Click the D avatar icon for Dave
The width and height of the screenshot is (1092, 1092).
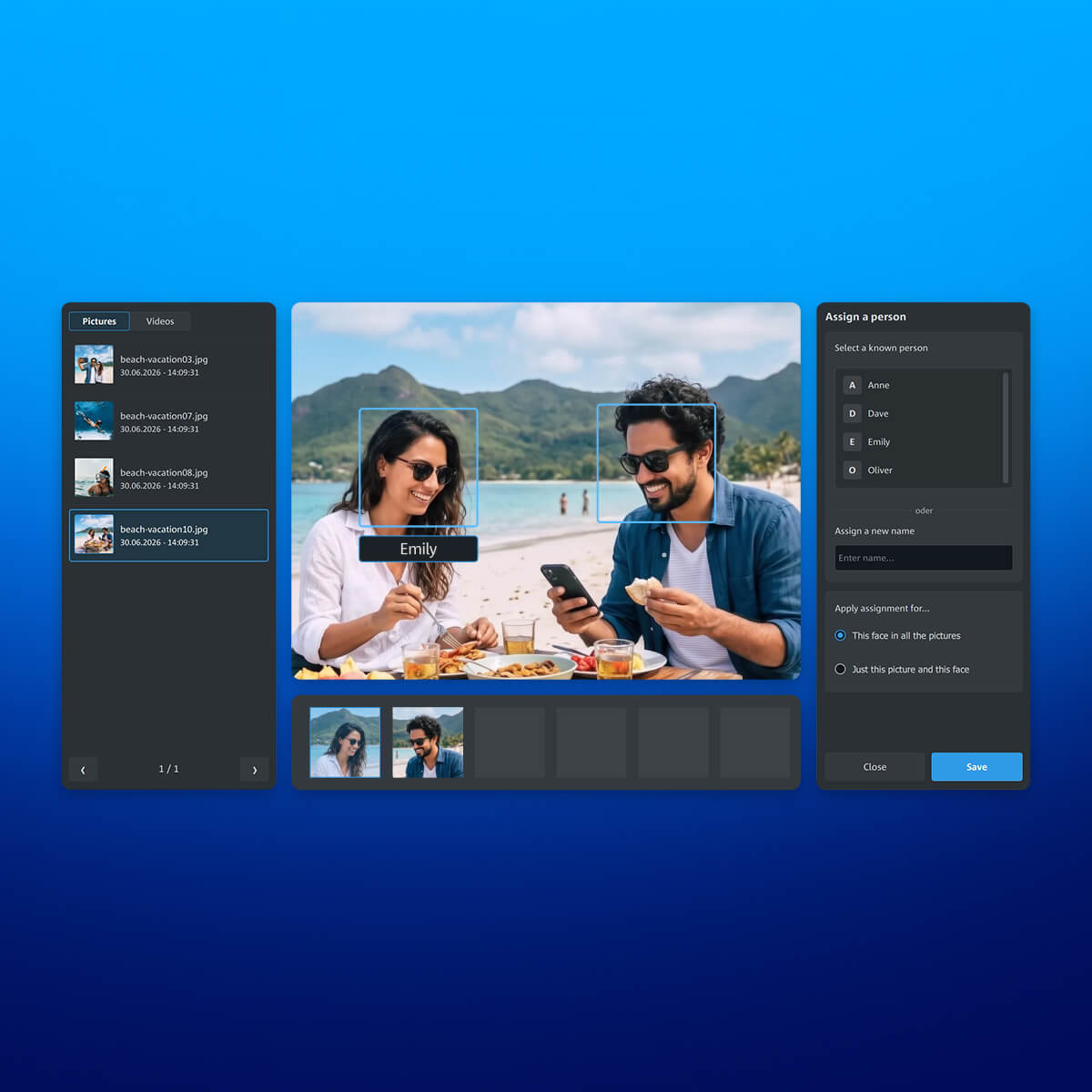tap(852, 413)
